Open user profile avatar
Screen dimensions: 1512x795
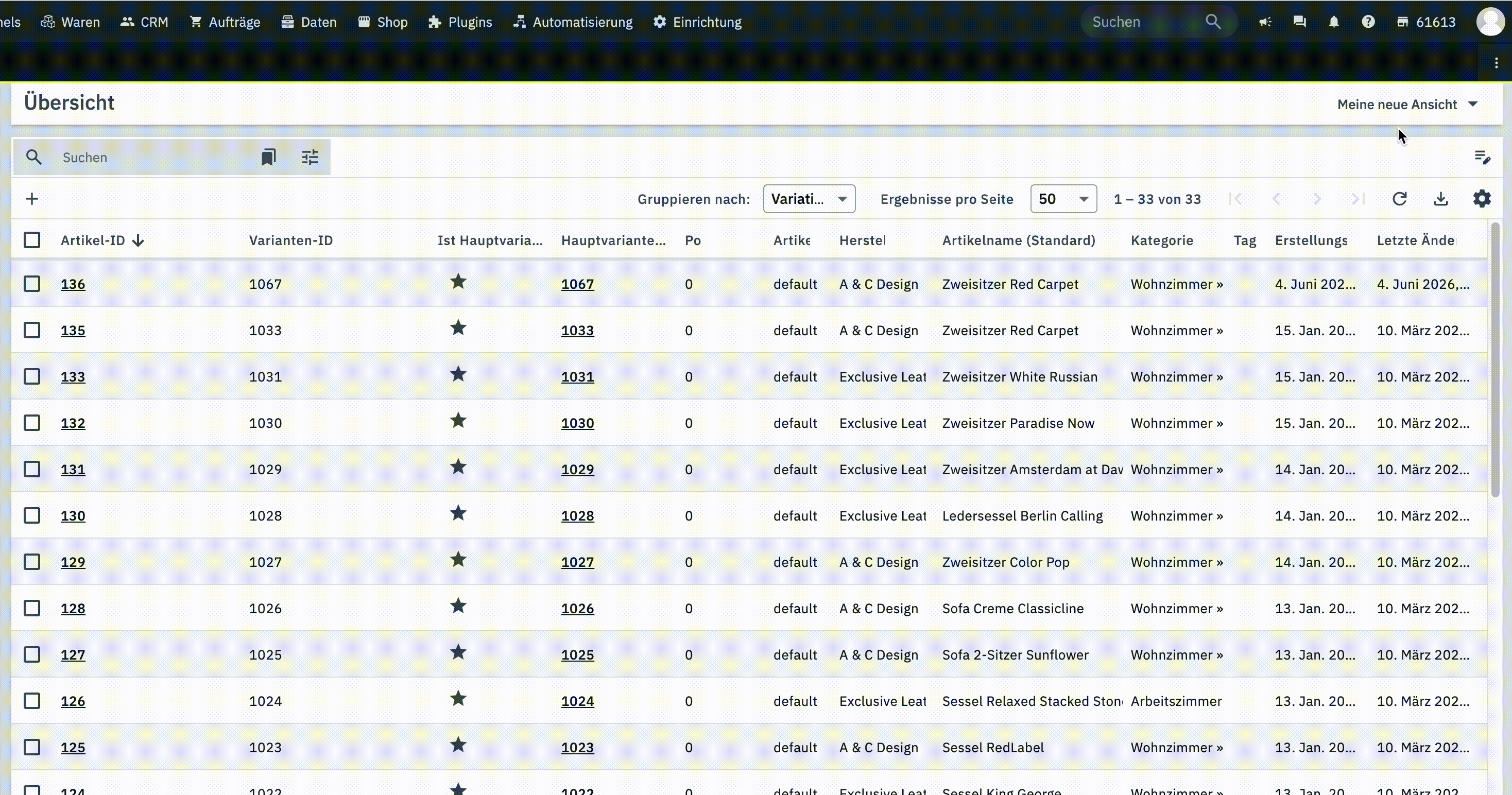pyautogui.click(x=1490, y=22)
